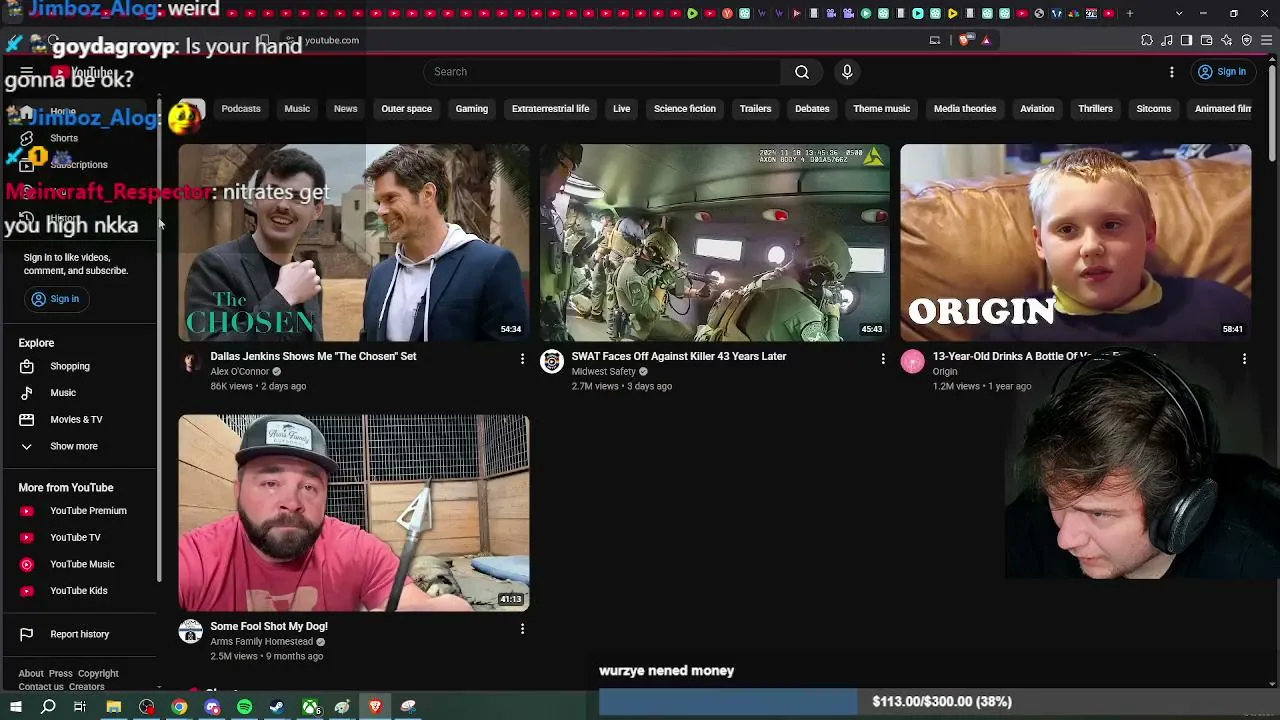Select the Trailers category chip
Image resolution: width=1280 pixels, height=720 pixels.
pyautogui.click(x=756, y=109)
